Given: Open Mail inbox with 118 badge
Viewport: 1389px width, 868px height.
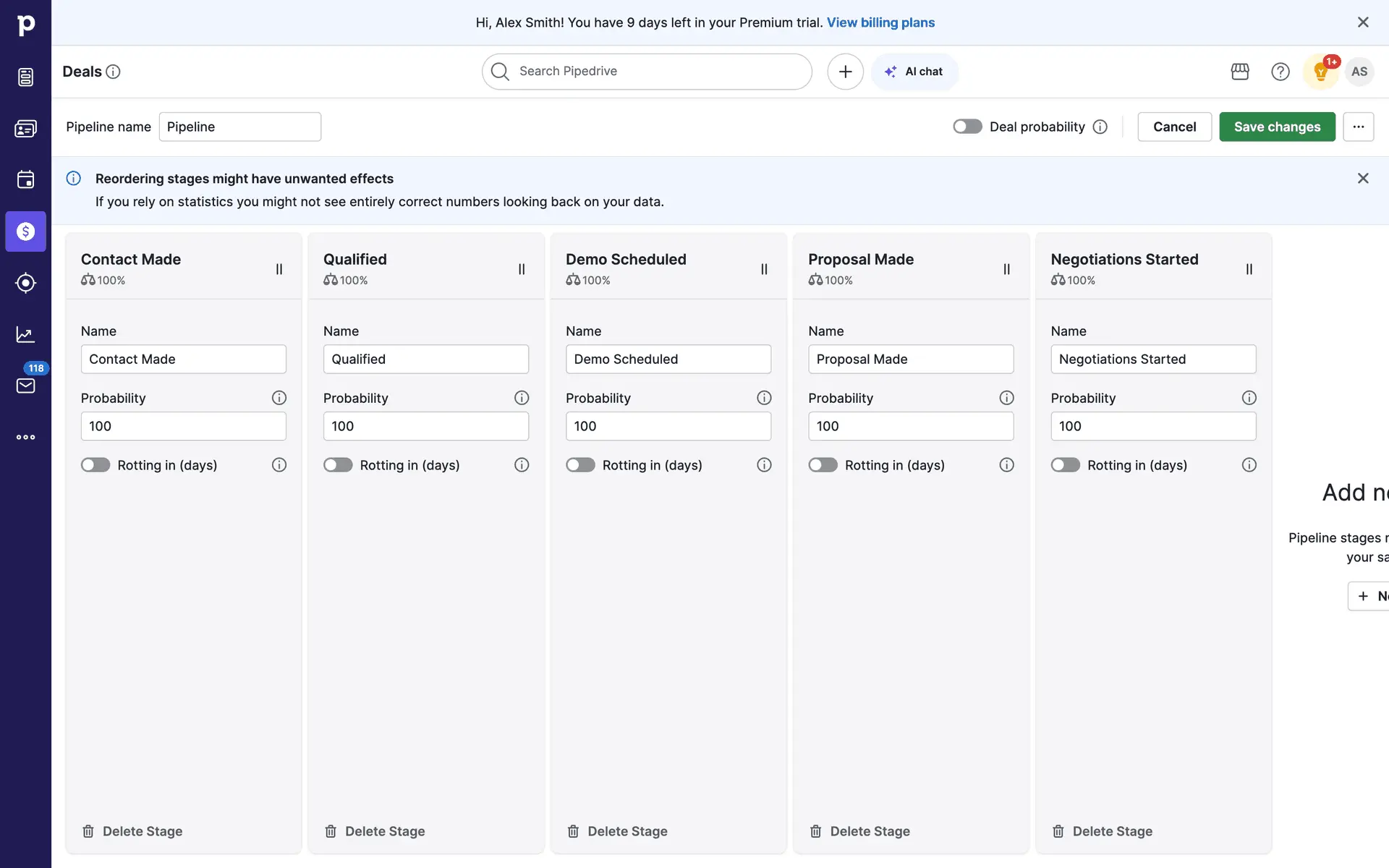Looking at the screenshot, I should pos(25,386).
